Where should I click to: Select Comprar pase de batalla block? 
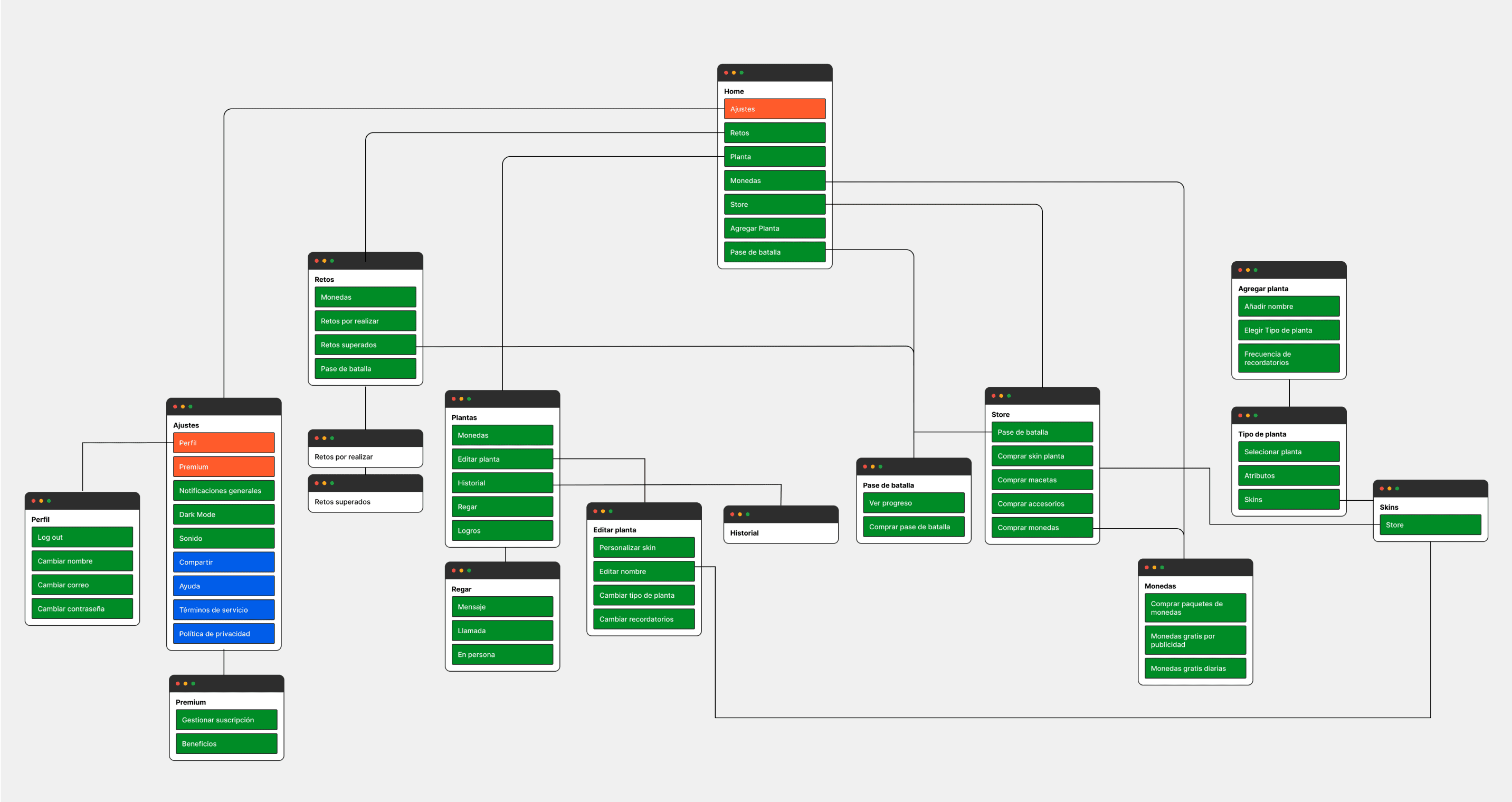(x=914, y=527)
